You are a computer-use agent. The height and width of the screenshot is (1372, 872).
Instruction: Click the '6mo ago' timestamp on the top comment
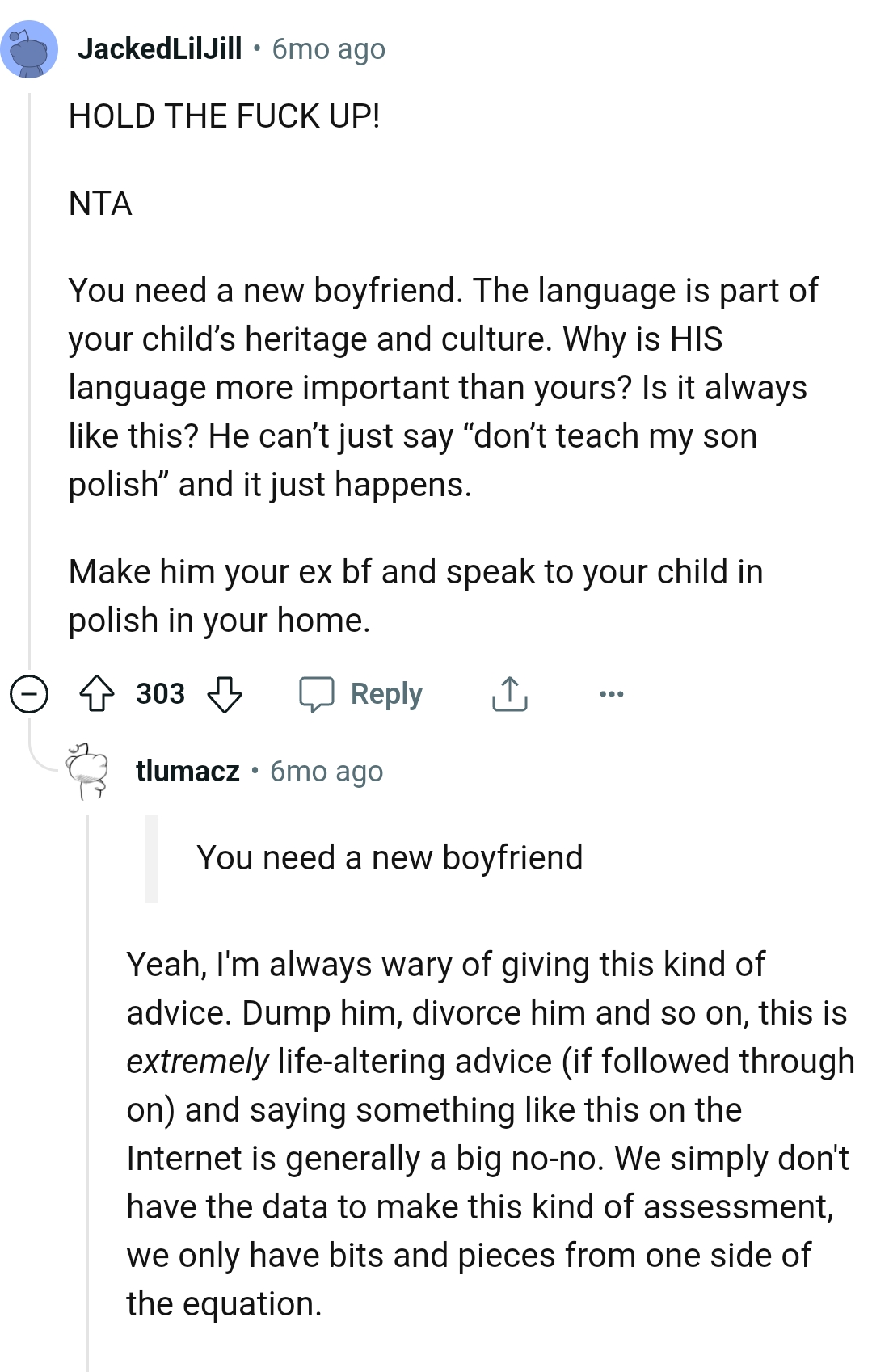327,49
